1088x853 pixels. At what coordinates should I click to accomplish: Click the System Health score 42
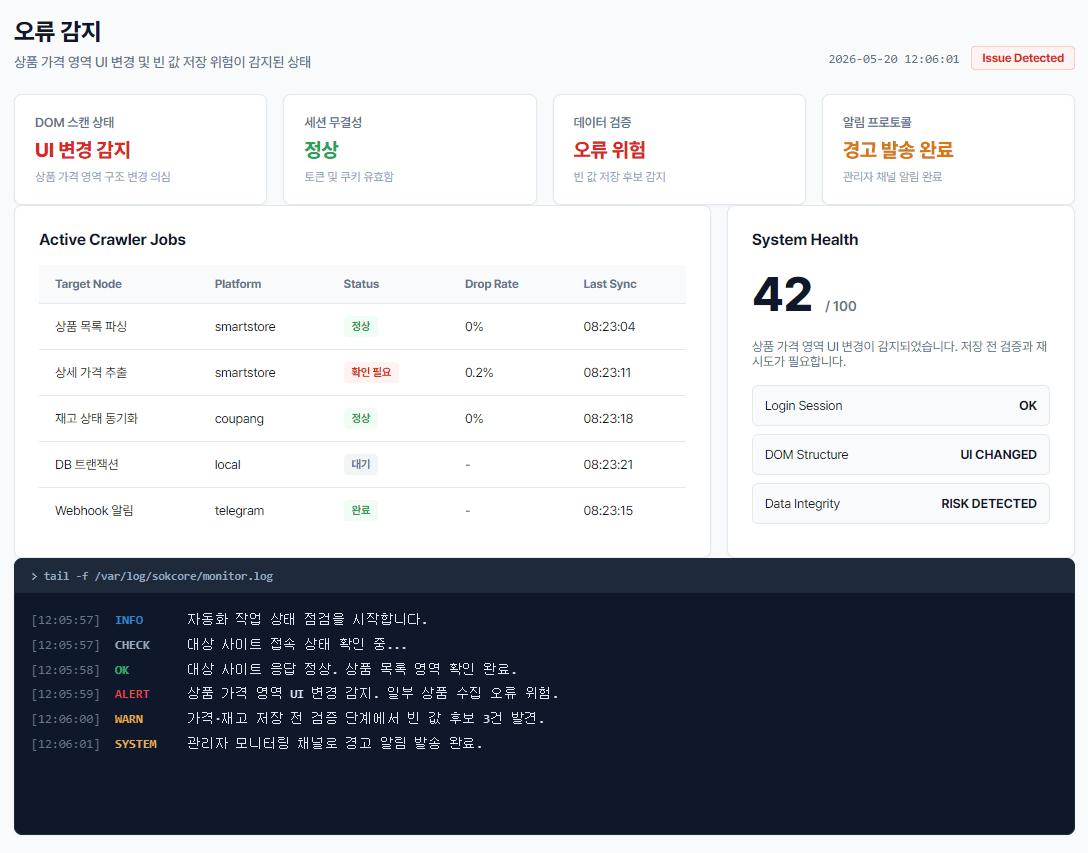coord(783,294)
